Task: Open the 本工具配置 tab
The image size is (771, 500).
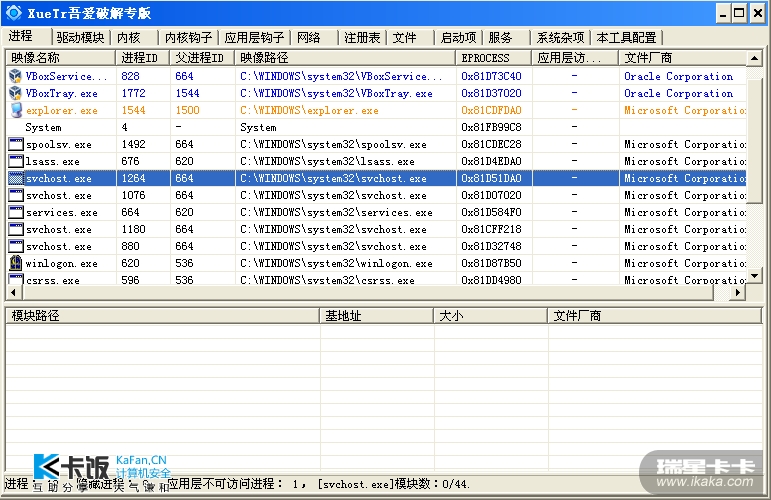Action: point(626,37)
